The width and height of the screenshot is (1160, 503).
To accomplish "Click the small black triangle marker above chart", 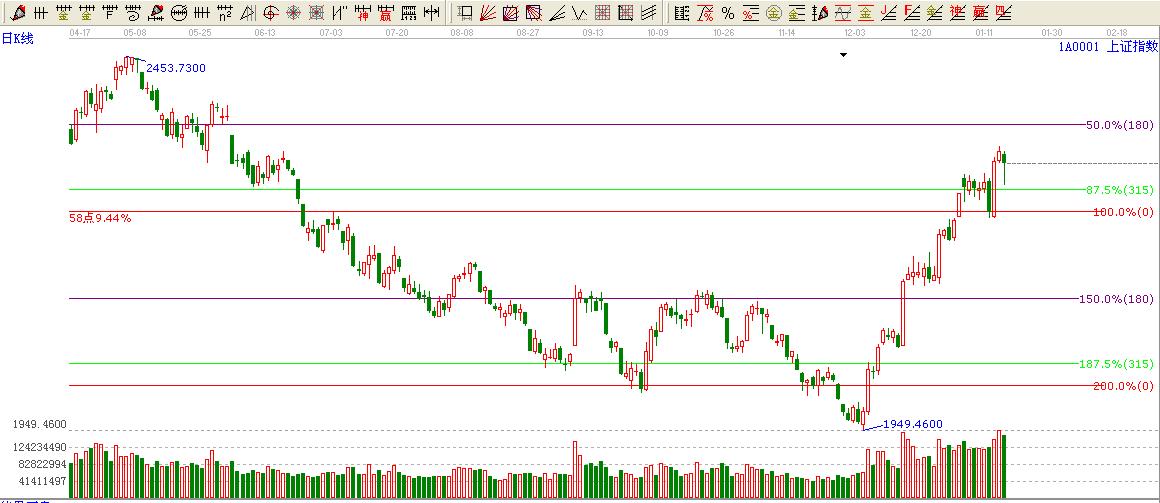I will (843, 56).
